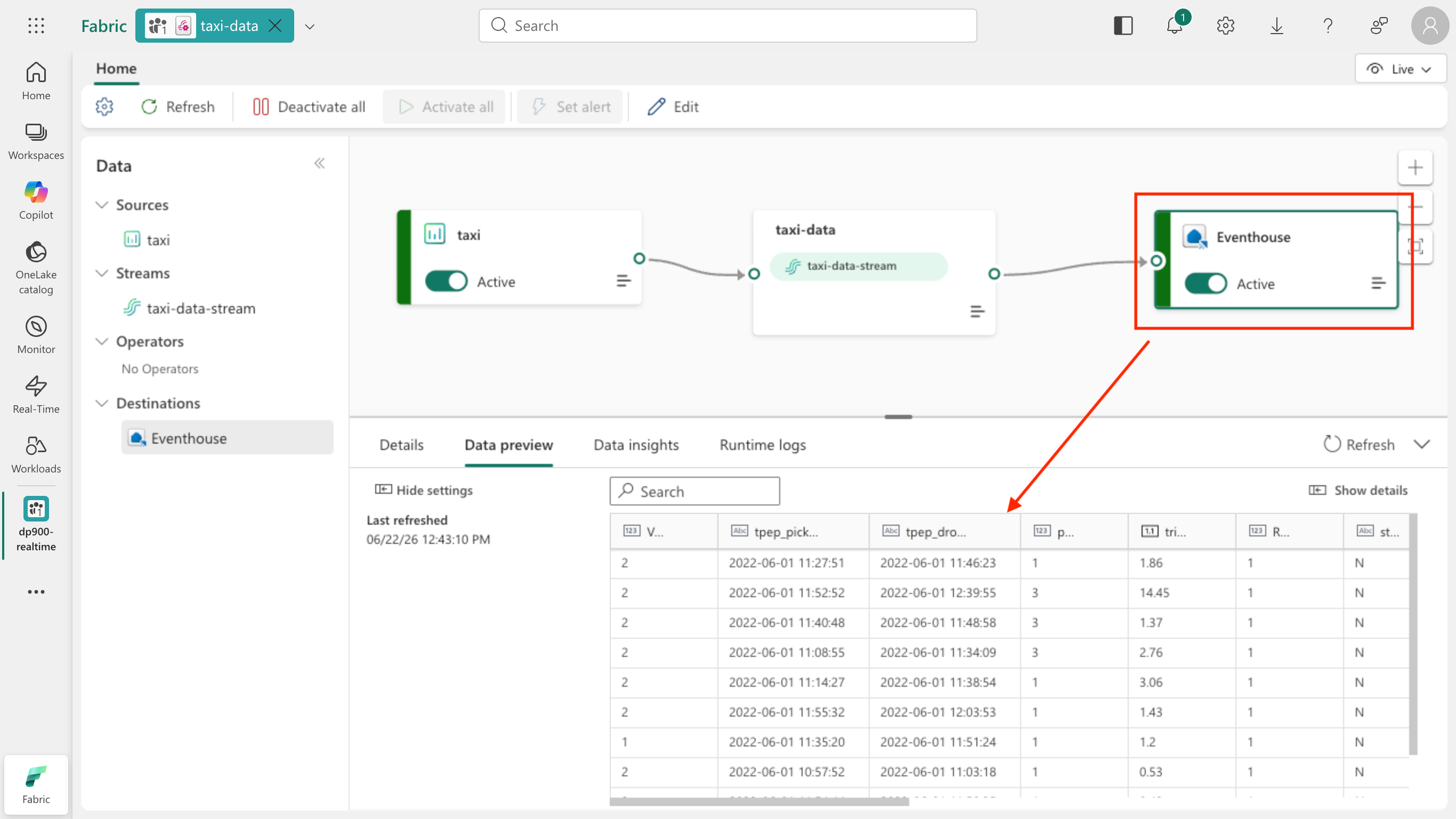Screen dimensions: 1456x819
Task: Open the taxi-data node menu icon
Action: 977,311
